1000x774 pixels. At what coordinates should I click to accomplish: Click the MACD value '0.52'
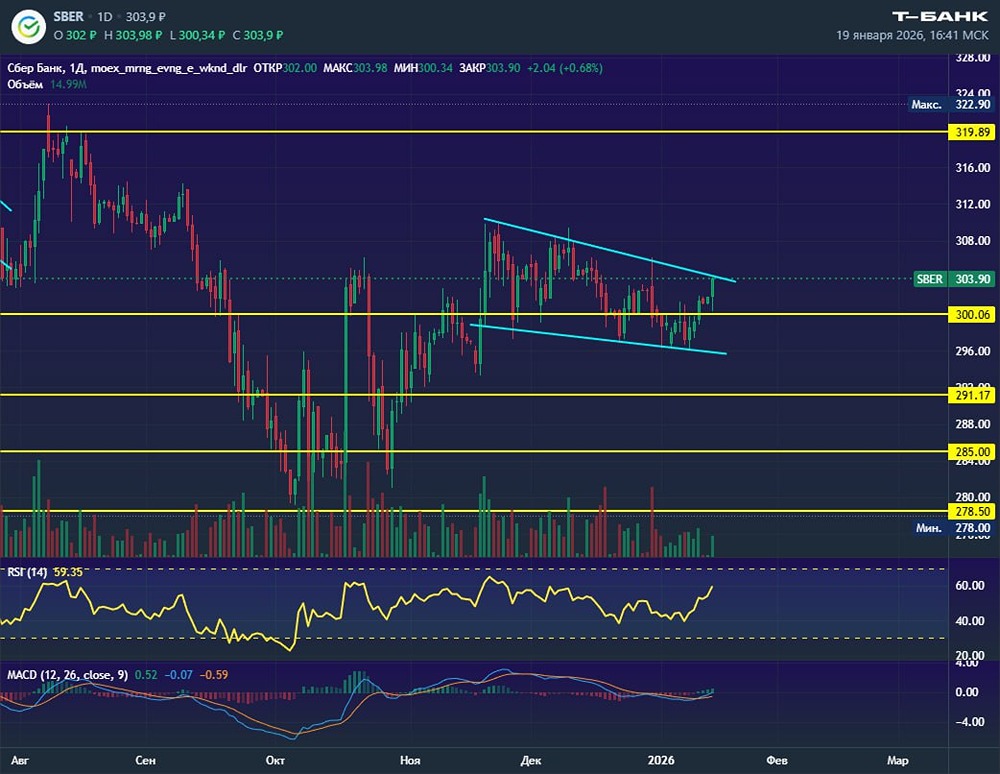coord(146,675)
